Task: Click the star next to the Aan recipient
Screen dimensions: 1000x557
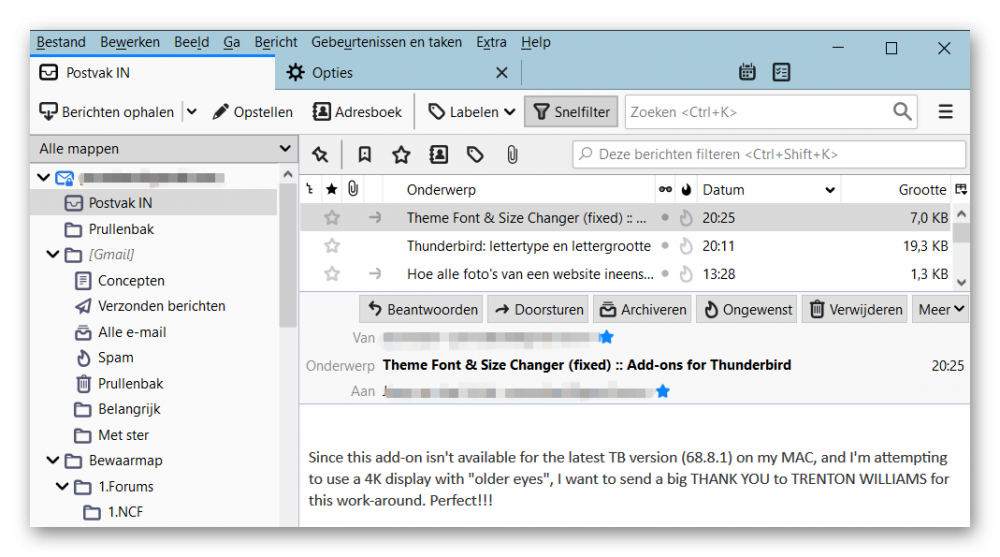Action: pos(663,391)
